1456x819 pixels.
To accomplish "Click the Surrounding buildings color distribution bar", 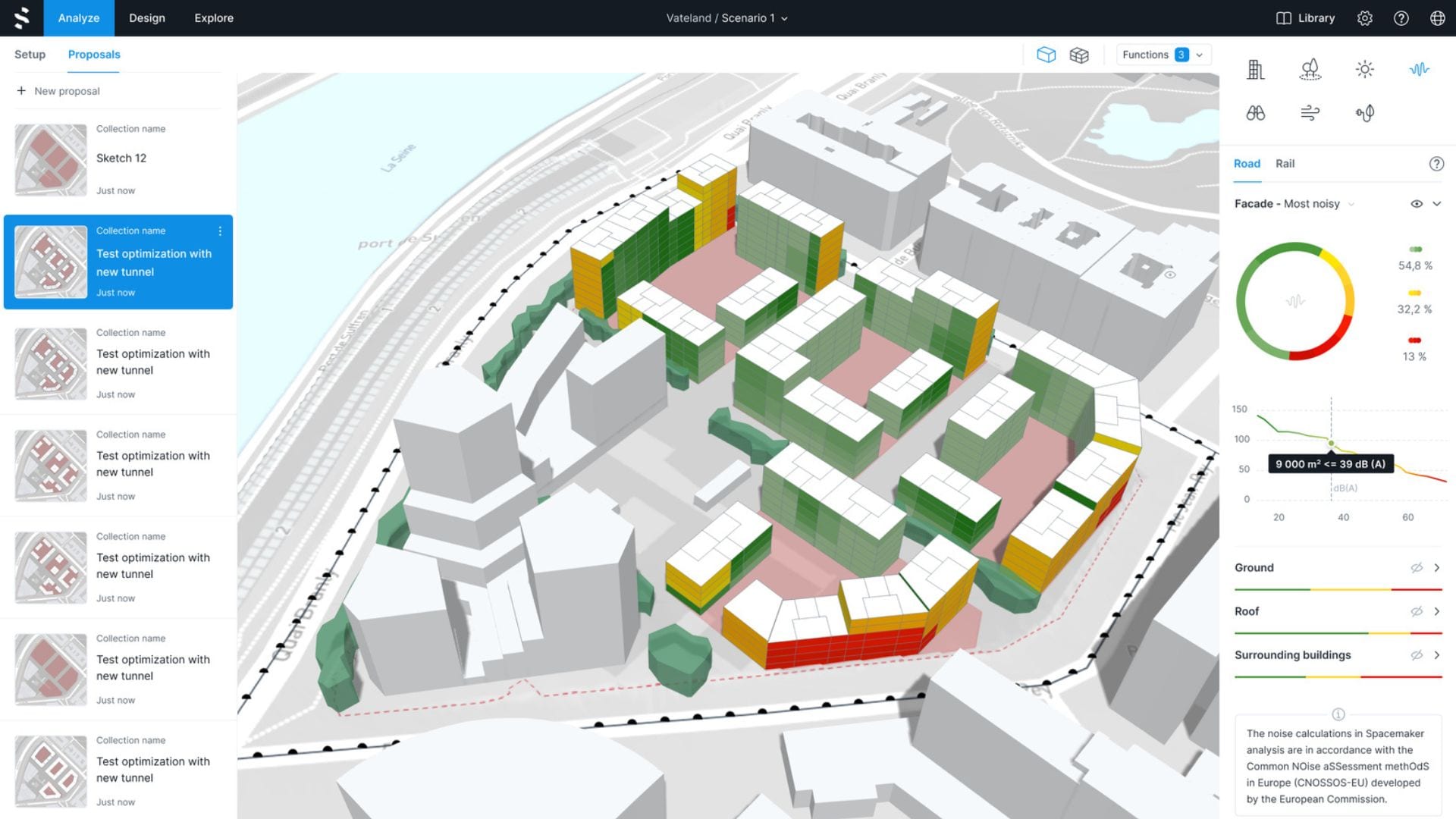I will (x=1338, y=676).
